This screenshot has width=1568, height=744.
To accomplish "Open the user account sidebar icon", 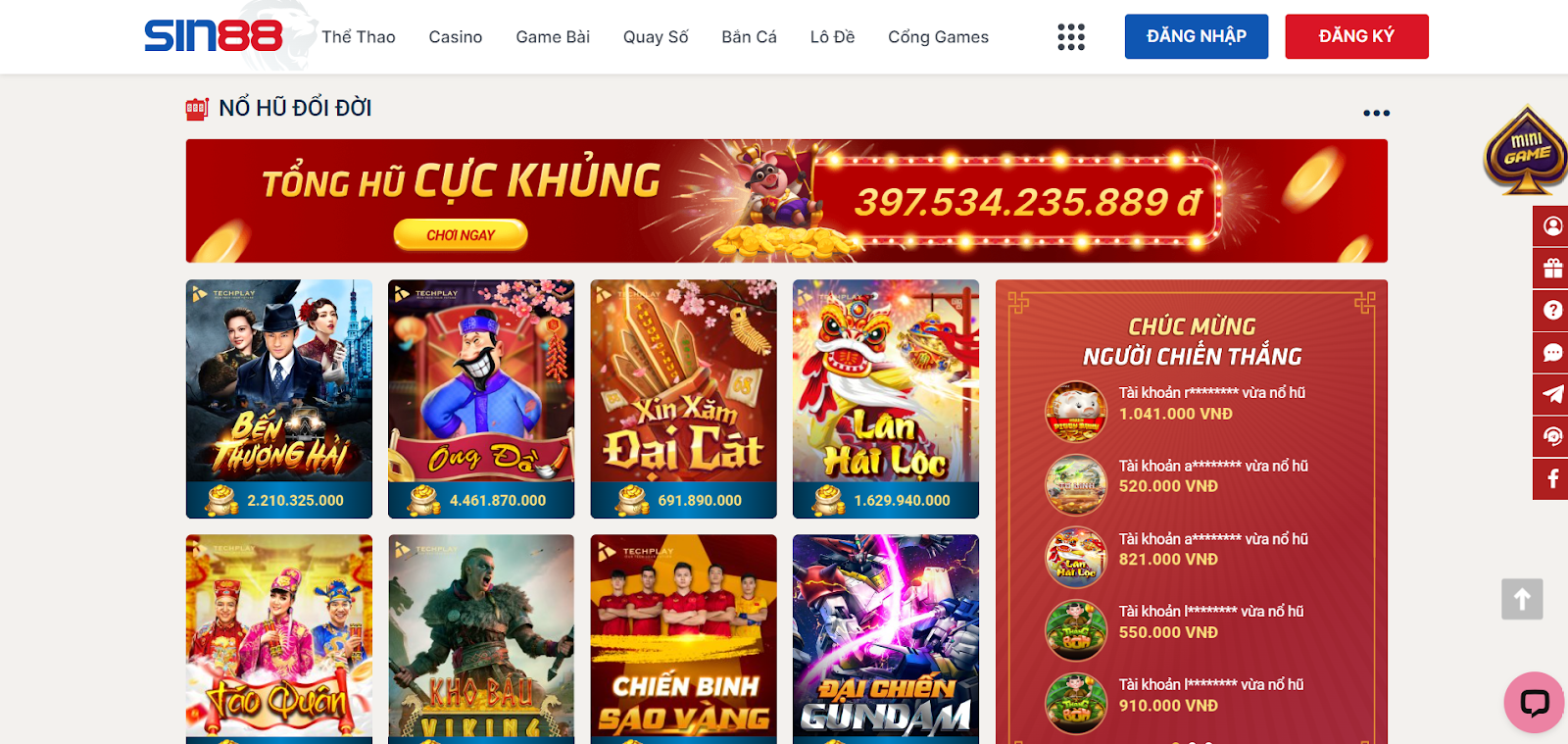I will tap(1552, 226).
